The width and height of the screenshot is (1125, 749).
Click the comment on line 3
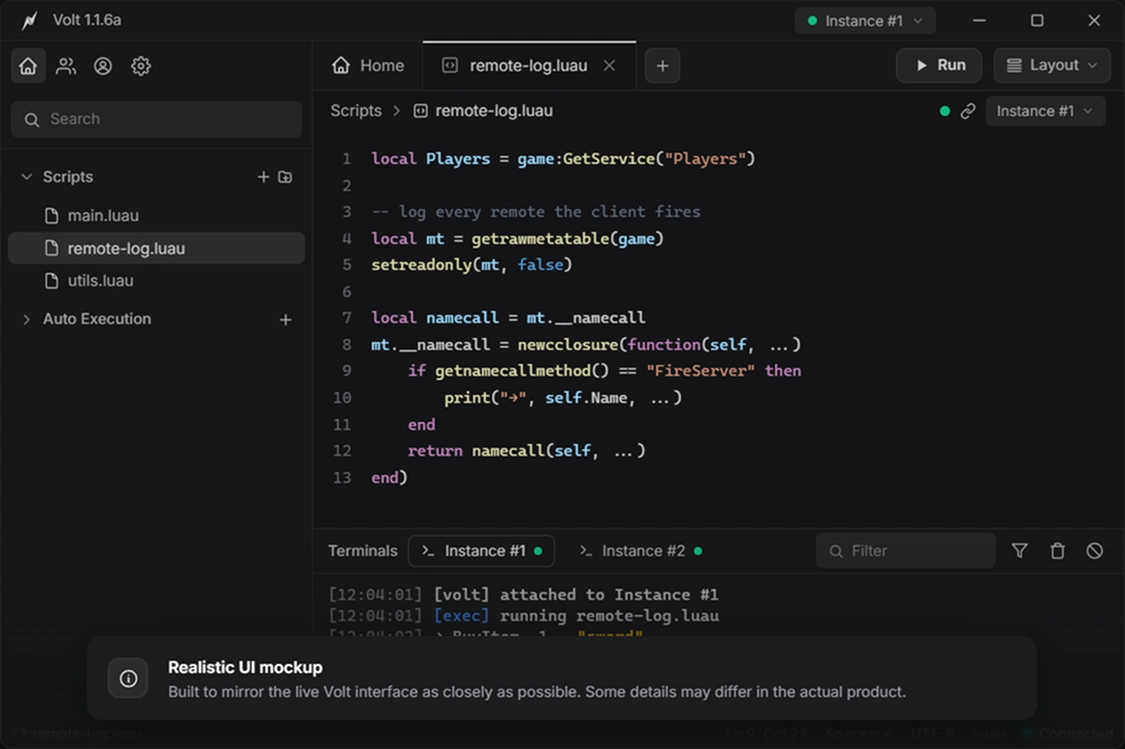pyautogui.click(x=536, y=212)
